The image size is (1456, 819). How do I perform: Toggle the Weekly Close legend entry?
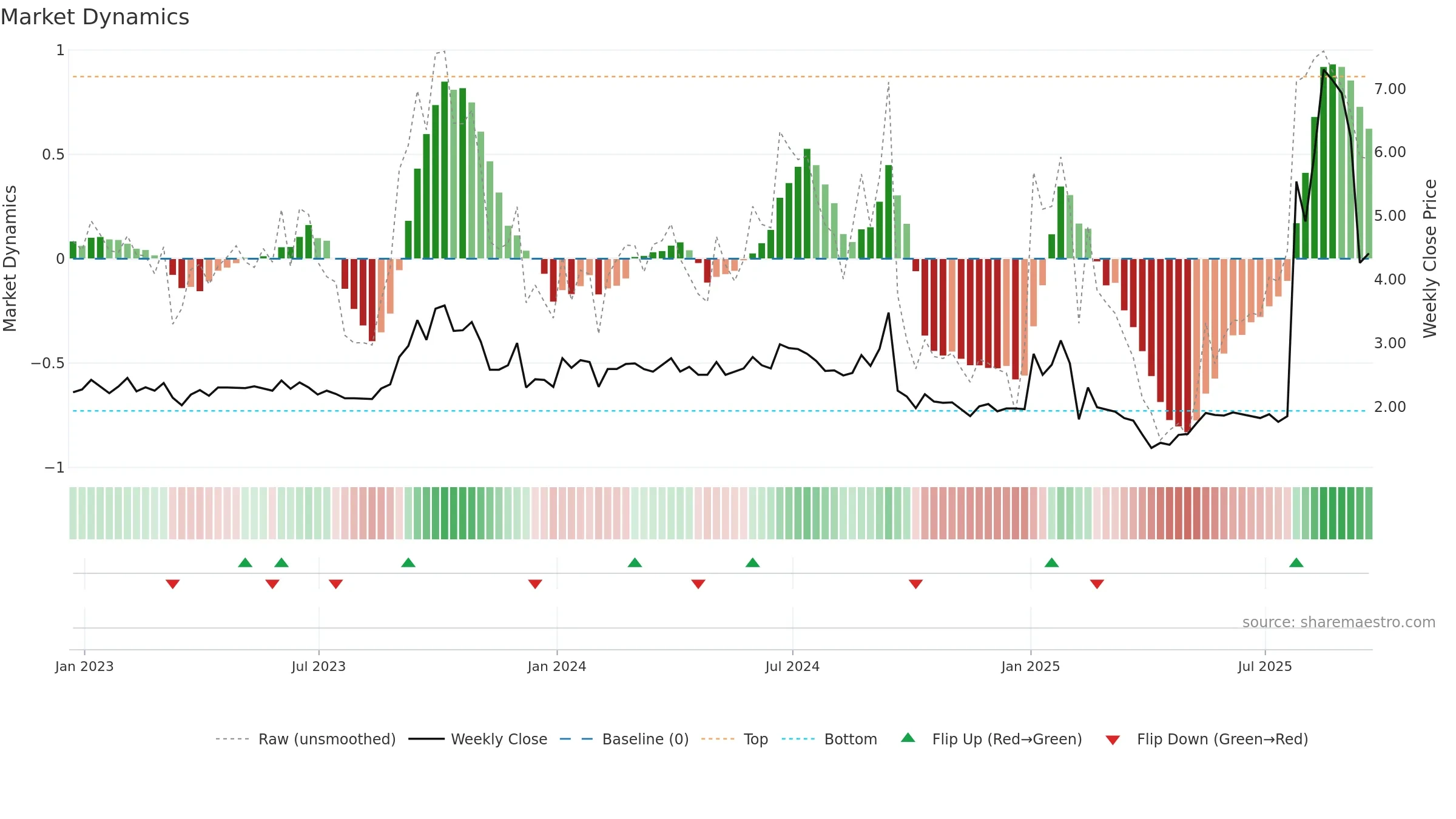478,739
